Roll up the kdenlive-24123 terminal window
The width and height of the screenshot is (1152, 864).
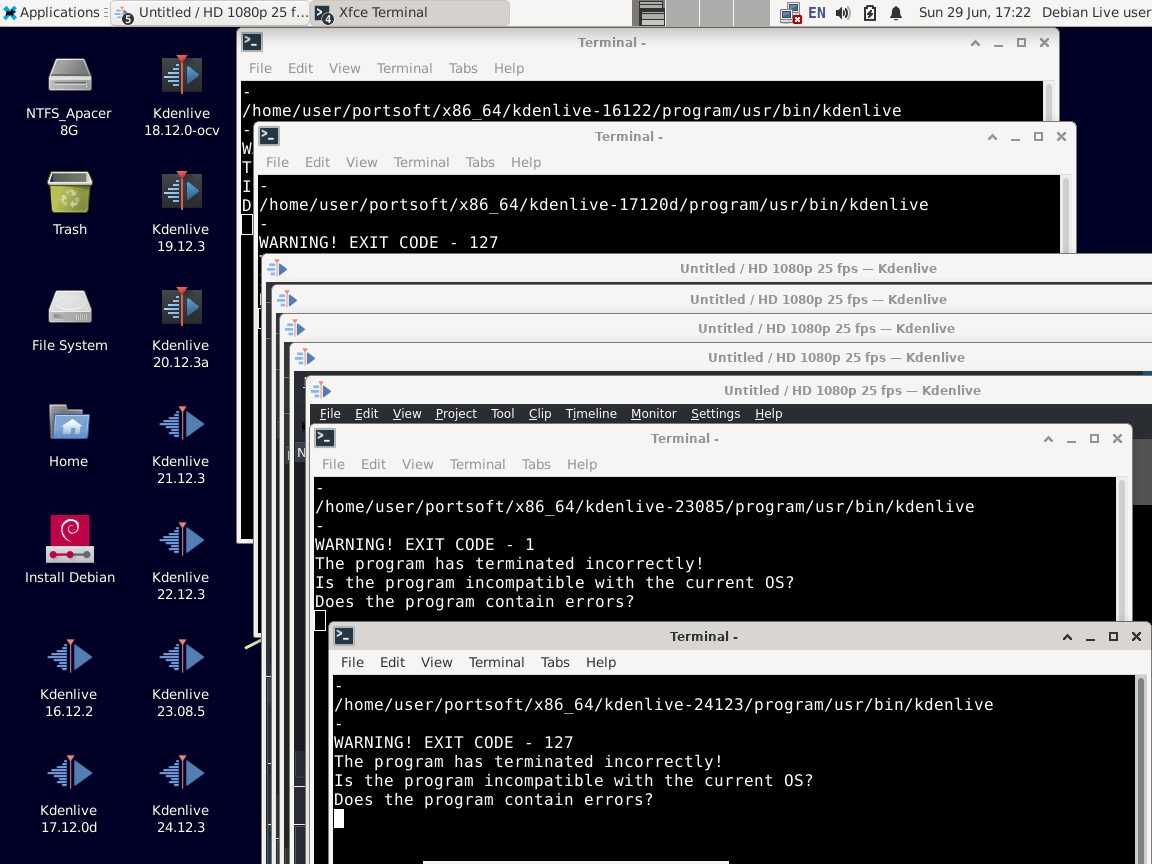click(1068, 637)
